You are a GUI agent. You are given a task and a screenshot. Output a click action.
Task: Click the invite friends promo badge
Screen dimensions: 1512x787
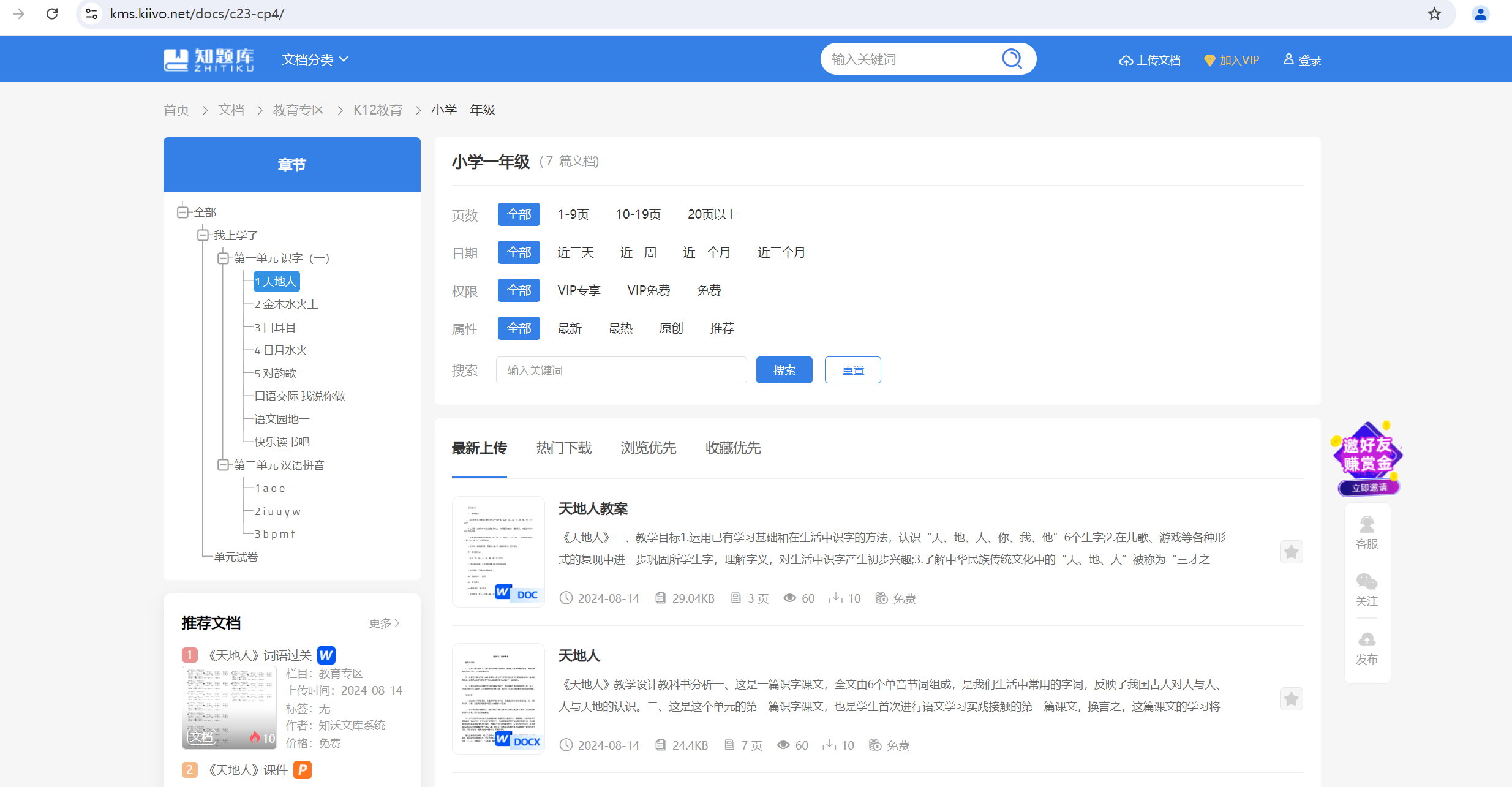pyautogui.click(x=1368, y=458)
